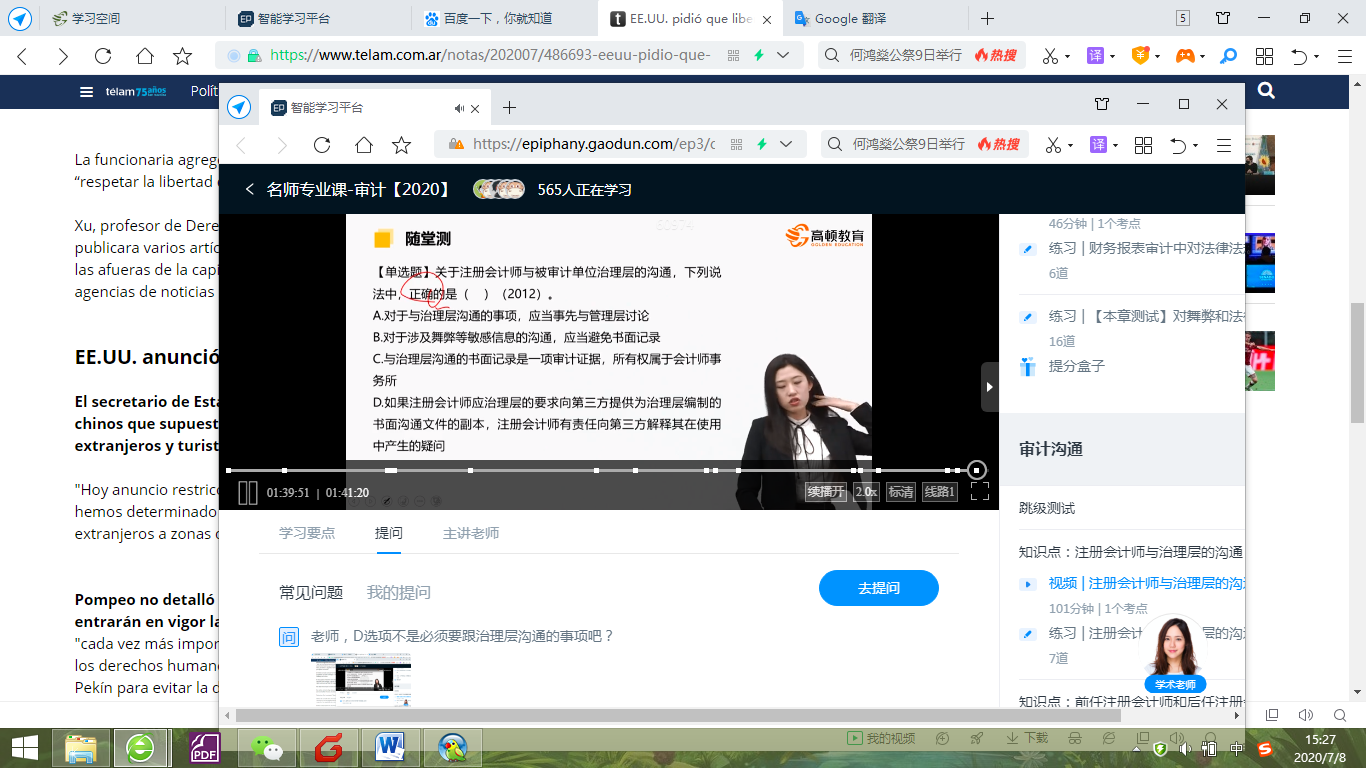Switch to the 我的提问 tab
This screenshot has height=768, width=1366.
coord(398,592)
